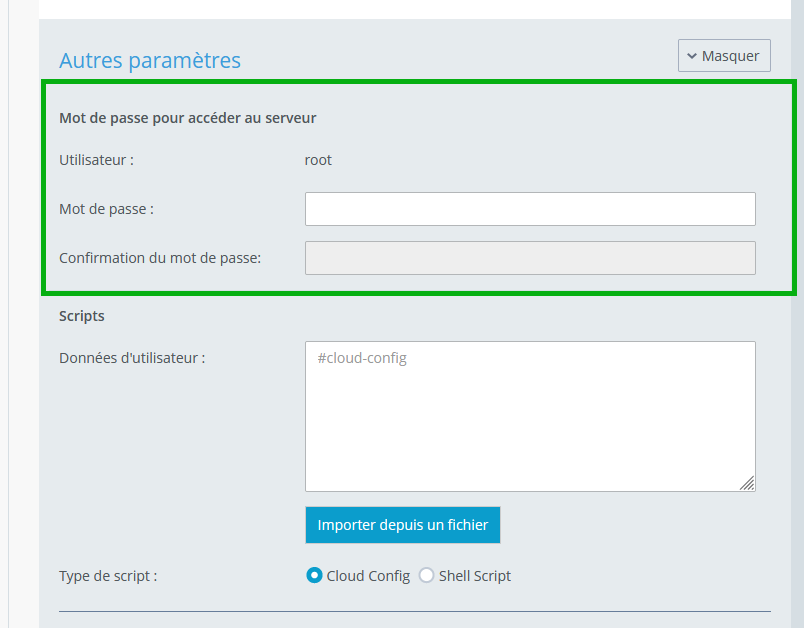Click the 'Données d'utilisateur :' label
This screenshot has width=804, height=628.
[x=132, y=358]
